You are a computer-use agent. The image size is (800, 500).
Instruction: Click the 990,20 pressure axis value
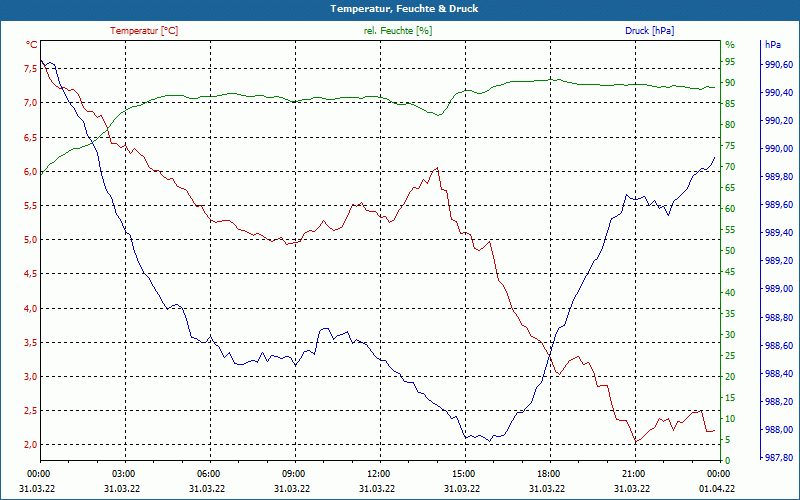coord(779,121)
